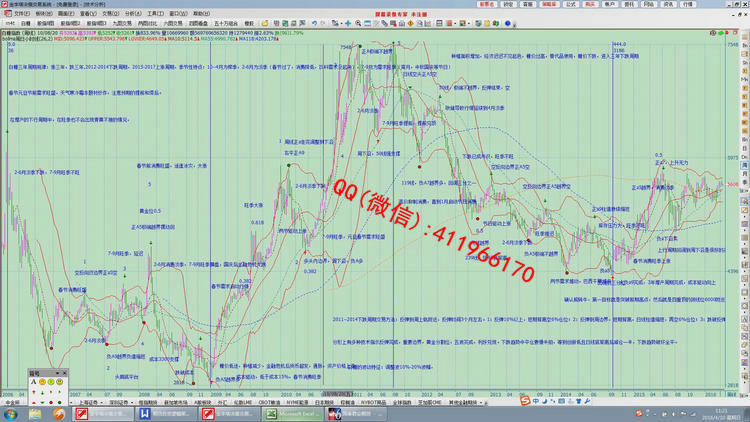
Task: Select the 月 monthly period in right sidebar
Action: pos(744,174)
